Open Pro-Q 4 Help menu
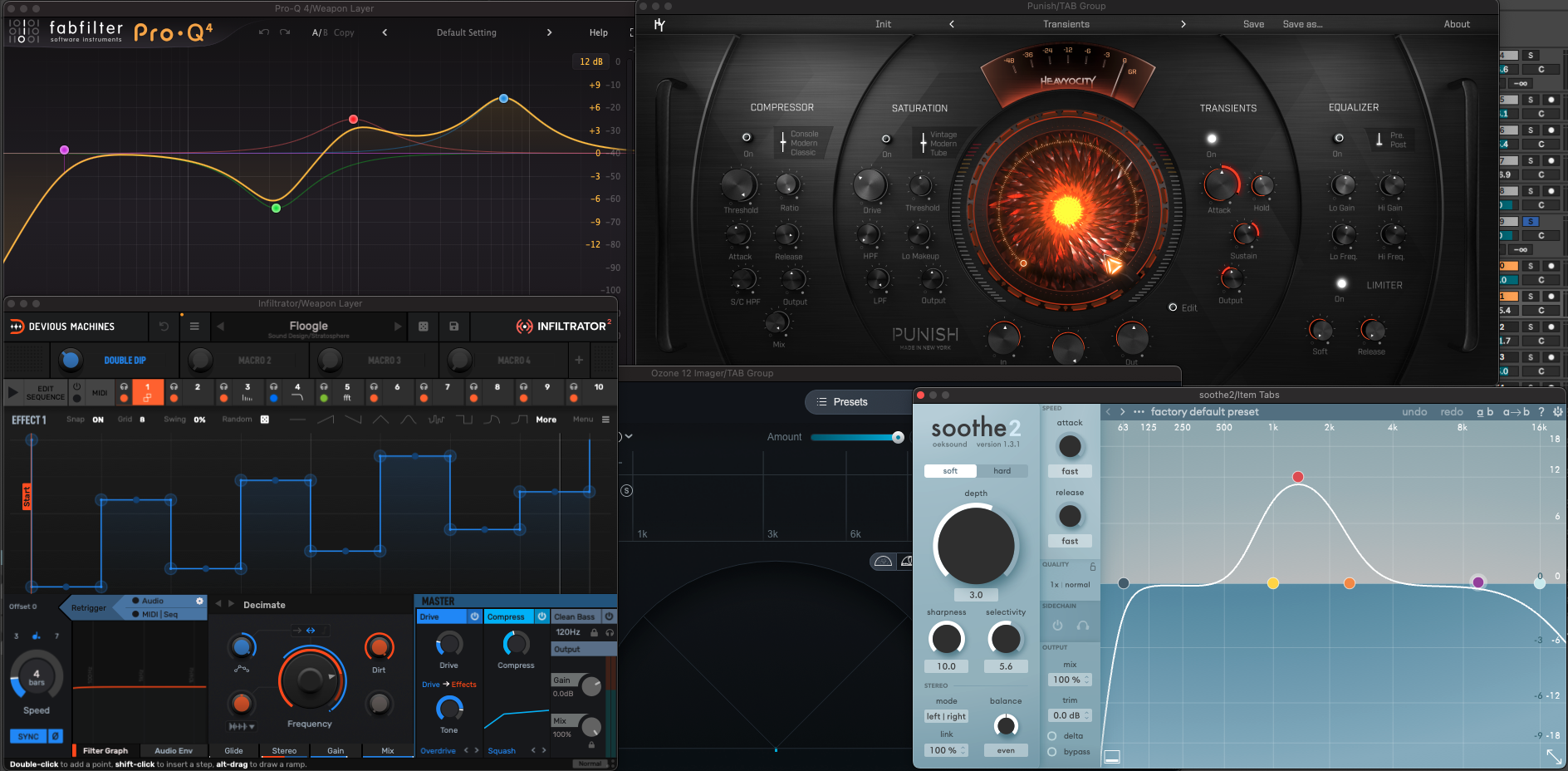The height and width of the screenshot is (771, 1568). [599, 32]
